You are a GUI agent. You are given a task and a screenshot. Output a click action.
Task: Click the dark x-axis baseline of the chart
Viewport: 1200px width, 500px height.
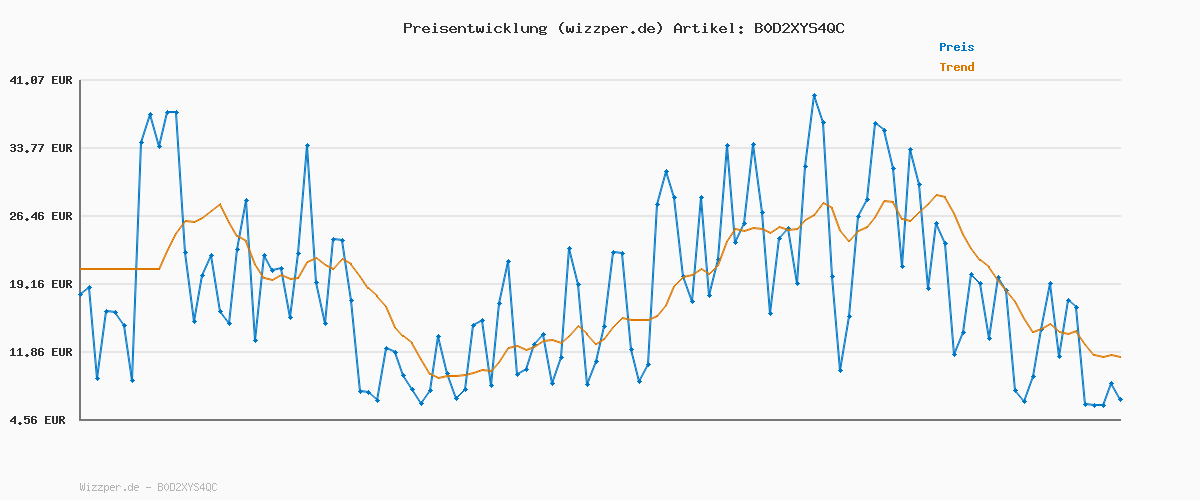600,420
